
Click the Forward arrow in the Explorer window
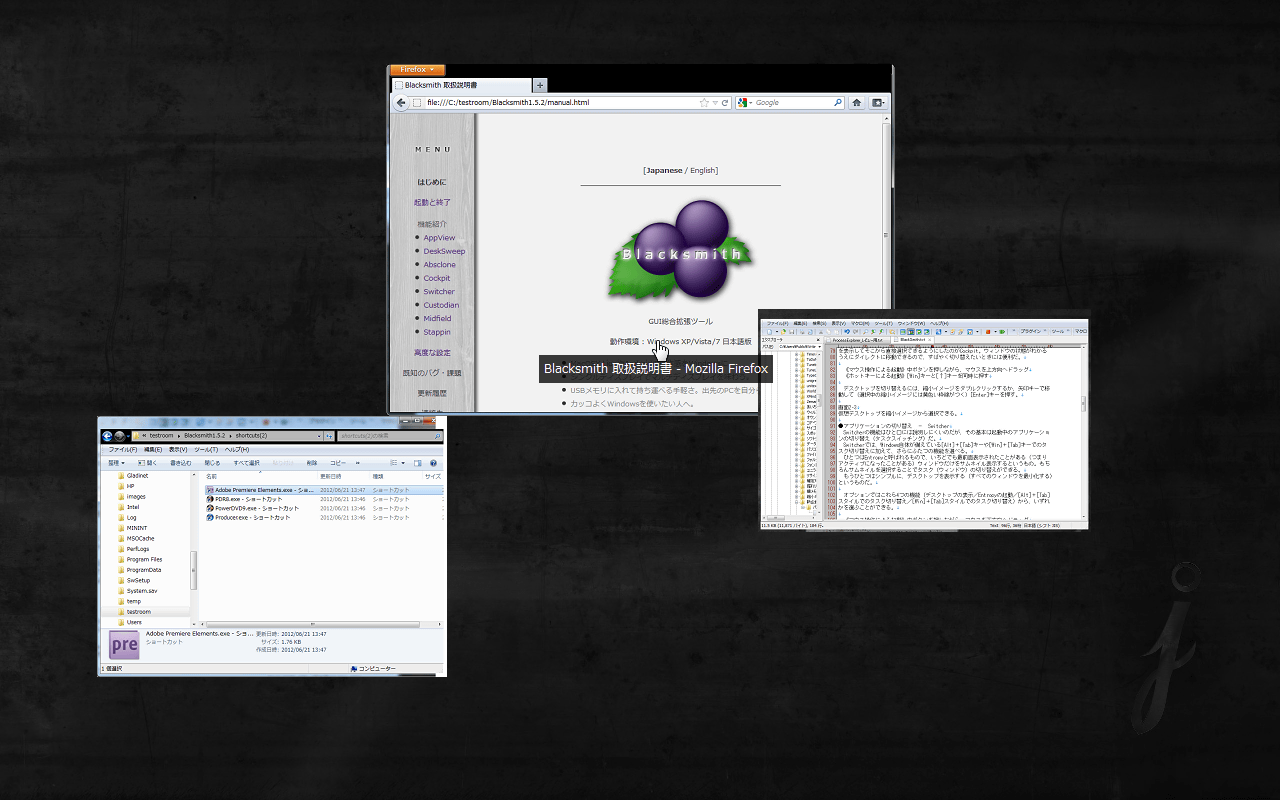point(119,436)
